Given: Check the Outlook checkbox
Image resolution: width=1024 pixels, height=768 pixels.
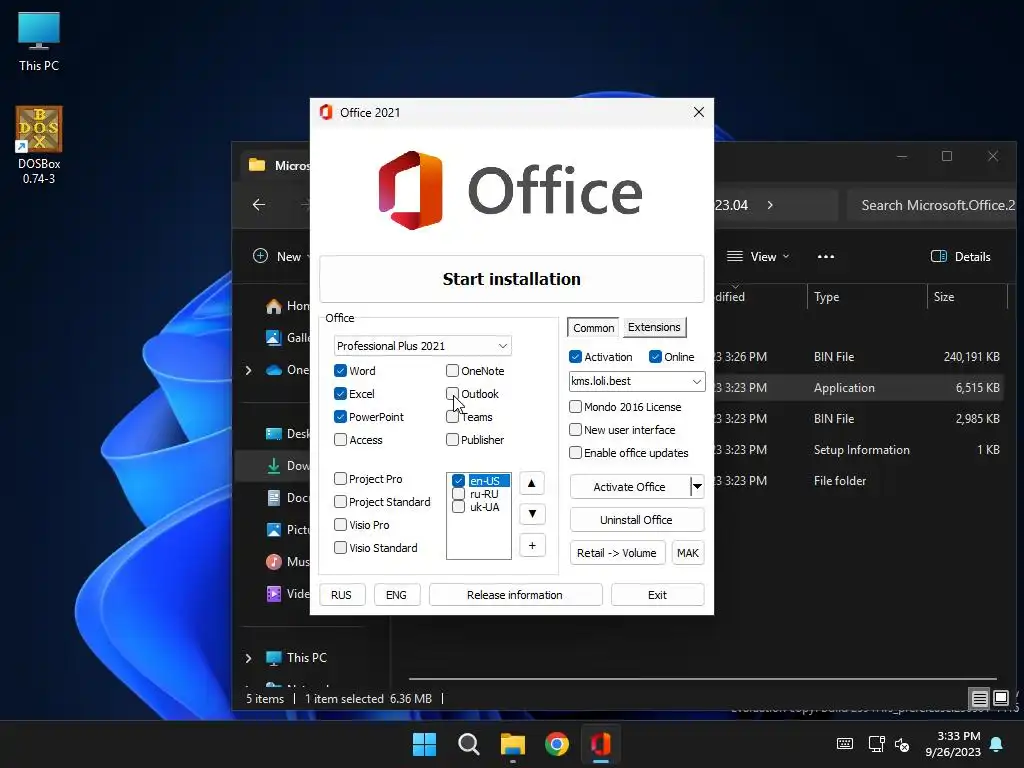Looking at the screenshot, I should tap(452, 394).
